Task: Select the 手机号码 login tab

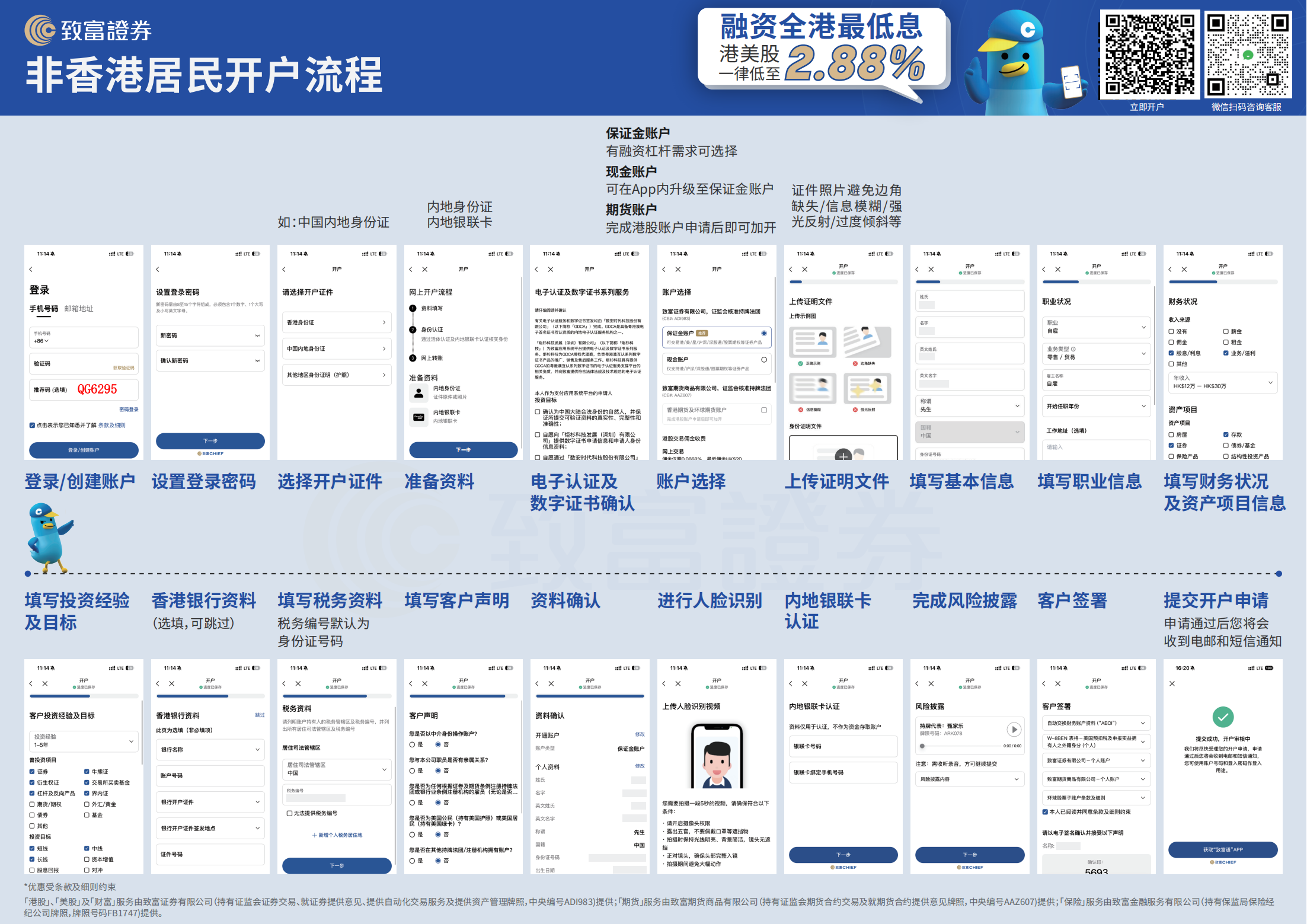Action: [x=43, y=309]
